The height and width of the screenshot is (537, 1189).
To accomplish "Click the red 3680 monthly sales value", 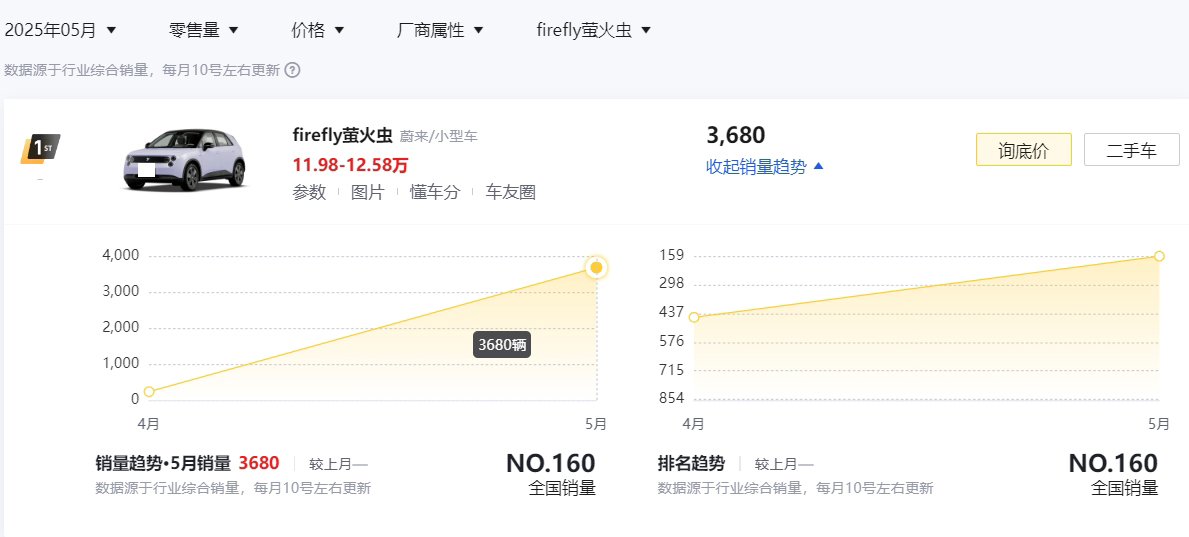I will coord(259,463).
